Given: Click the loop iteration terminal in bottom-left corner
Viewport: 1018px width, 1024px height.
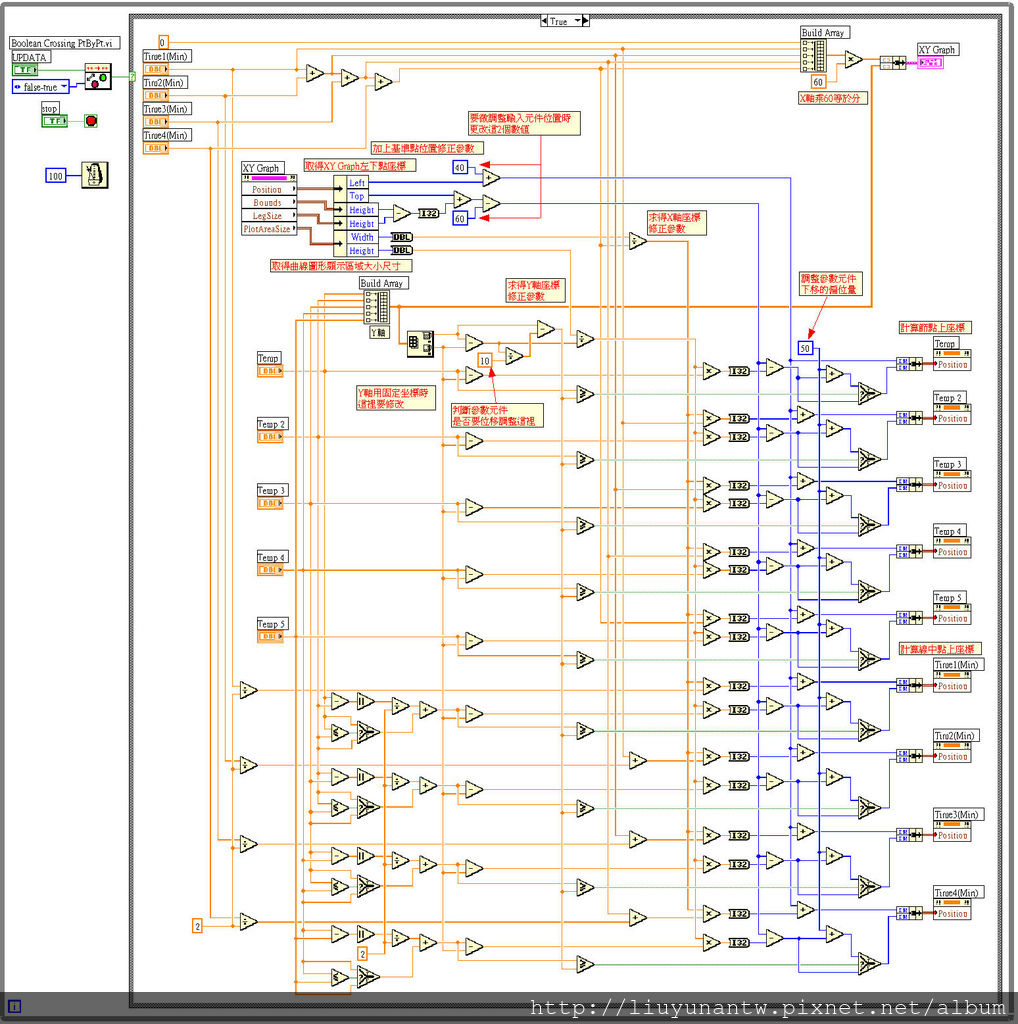Looking at the screenshot, I should click(x=14, y=1006).
